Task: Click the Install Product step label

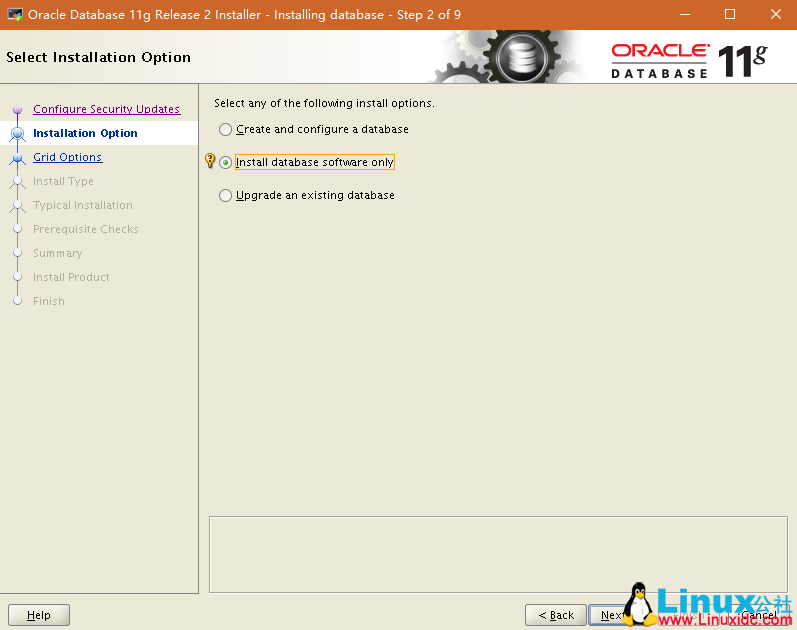Action: tap(71, 277)
